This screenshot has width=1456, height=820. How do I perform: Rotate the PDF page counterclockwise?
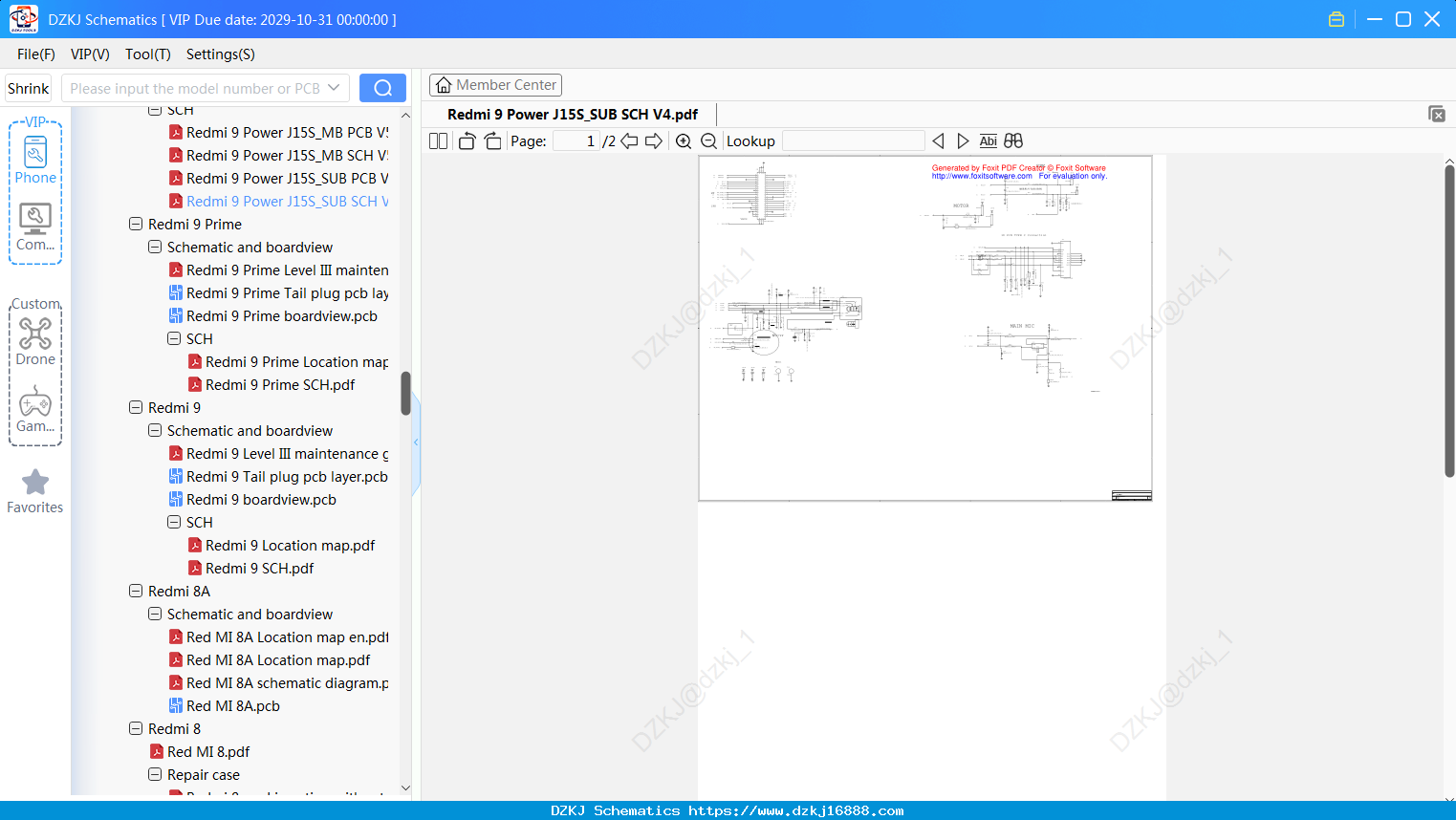467,141
